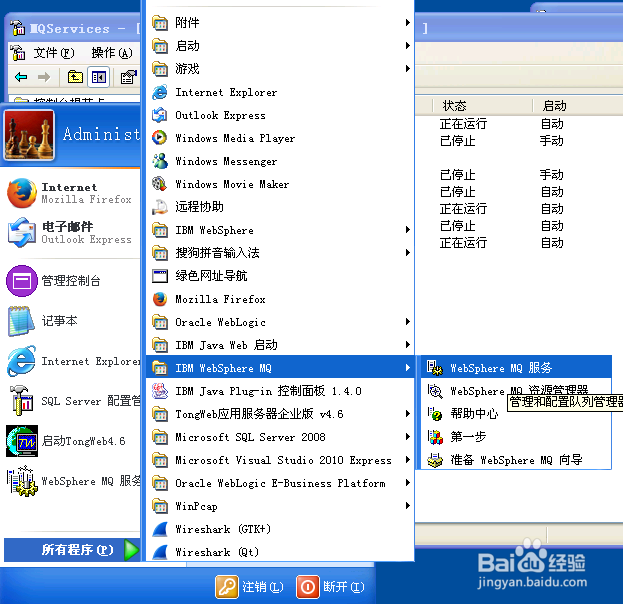
Task: Open 帮助中心 help icon
Action: coord(435,414)
